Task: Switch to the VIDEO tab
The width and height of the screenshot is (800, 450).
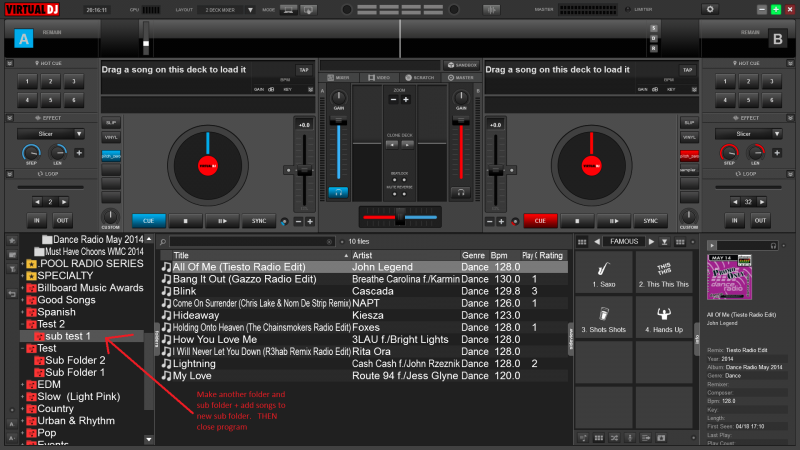Action: [x=379, y=78]
